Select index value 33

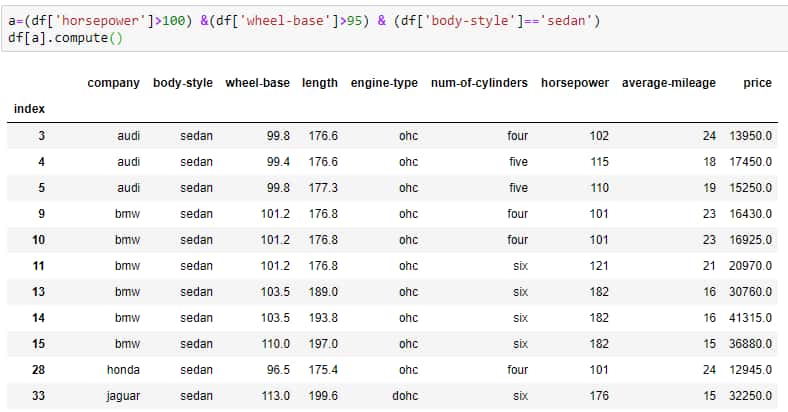click(39, 396)
